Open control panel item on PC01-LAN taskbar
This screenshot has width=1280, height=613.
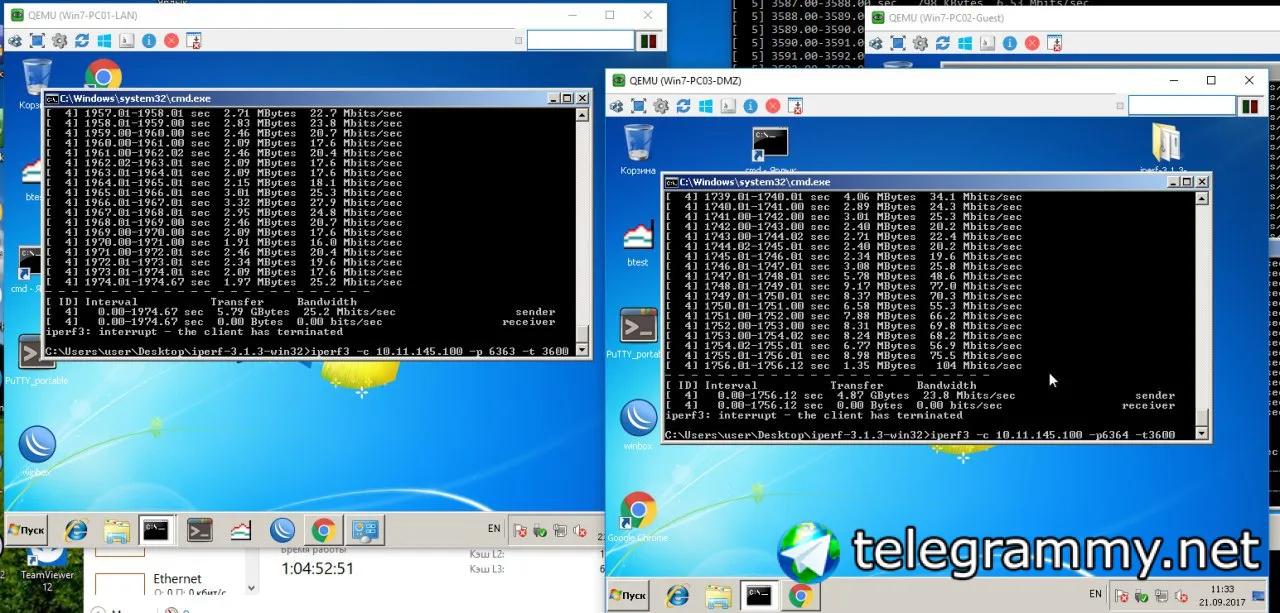364,530
